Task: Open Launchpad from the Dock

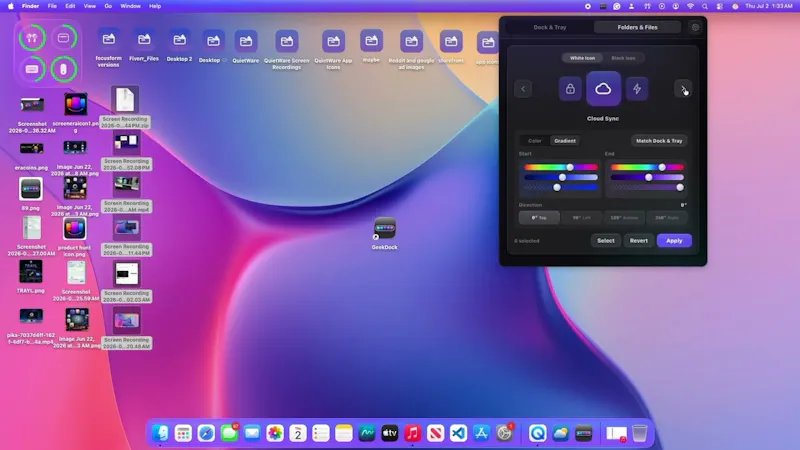Action: 183,433
